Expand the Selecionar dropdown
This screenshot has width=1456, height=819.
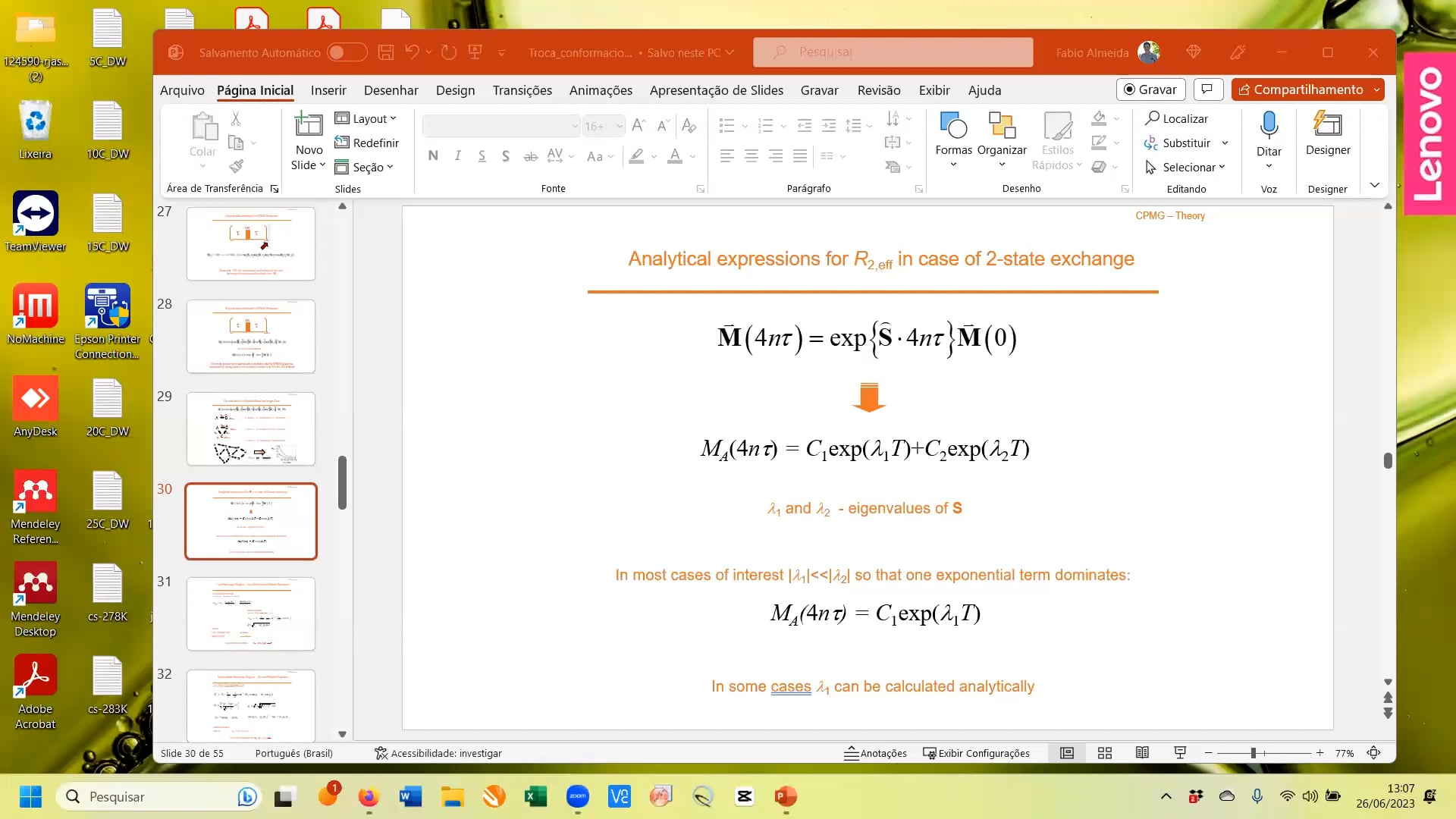[x=1185, y=167]
